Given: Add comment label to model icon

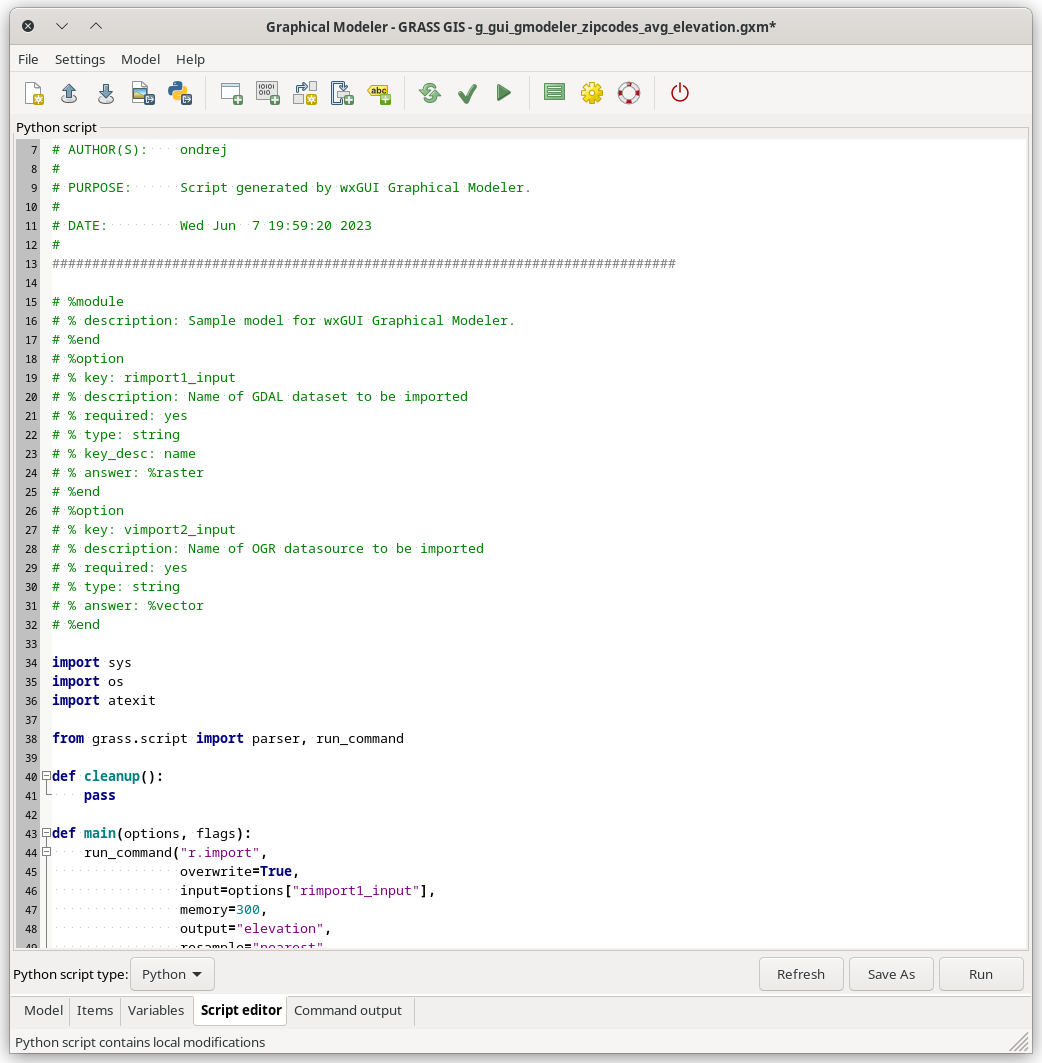Looking at the screenshot, I should (379, 93).
